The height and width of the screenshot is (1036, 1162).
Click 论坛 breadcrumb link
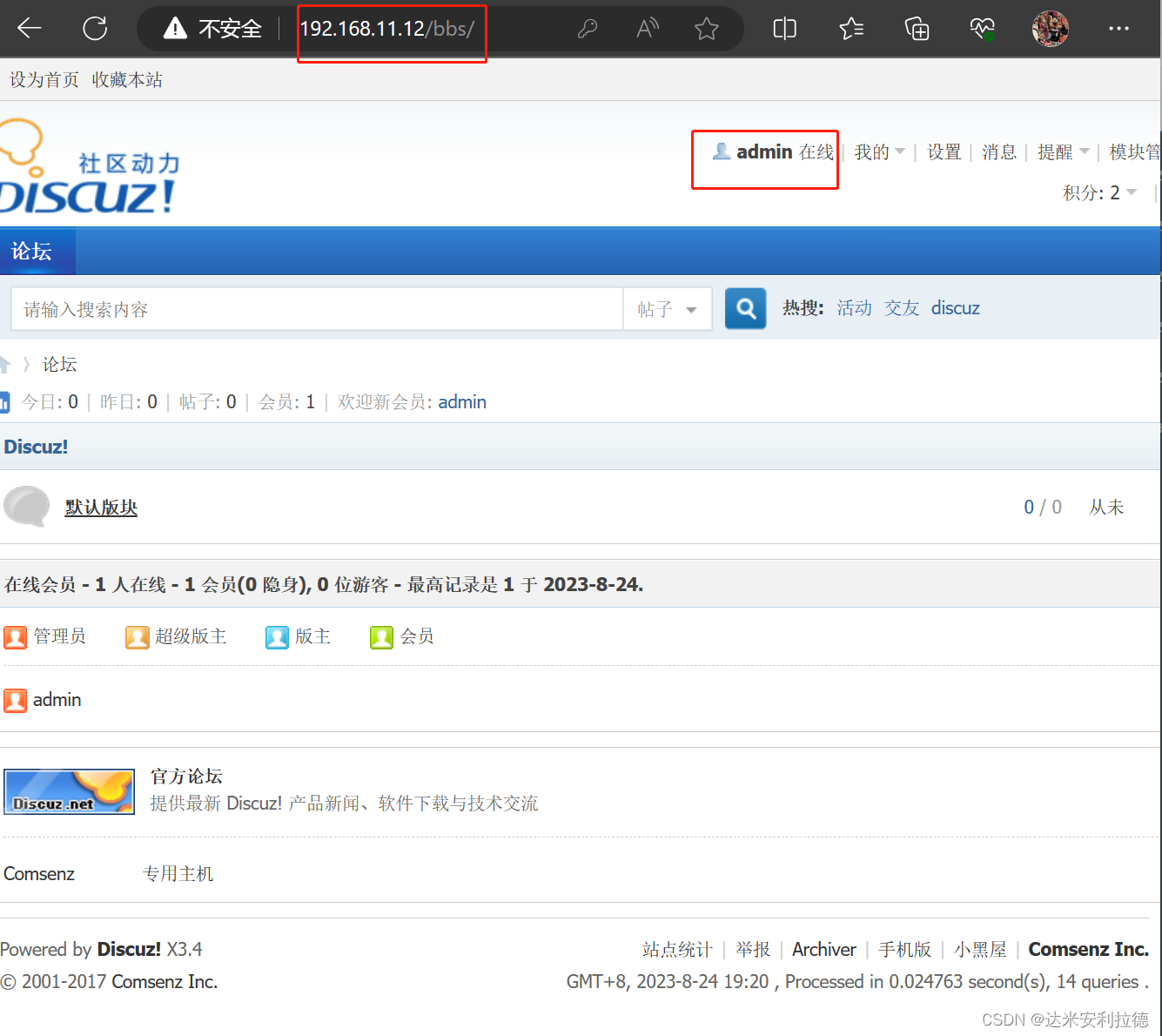tap(60, 364)
